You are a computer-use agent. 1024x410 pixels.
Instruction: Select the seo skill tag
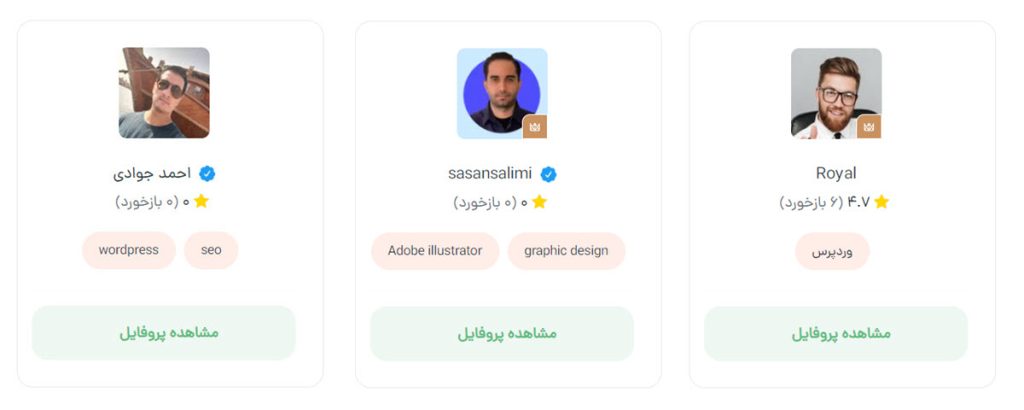211,250
